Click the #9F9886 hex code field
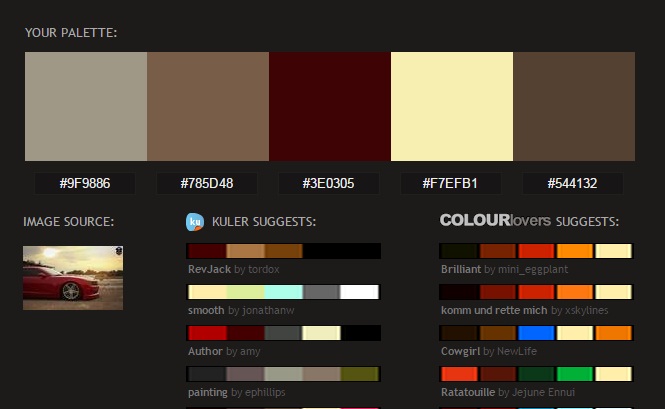Viewport: 665px width, 409px height. (85, 183)
